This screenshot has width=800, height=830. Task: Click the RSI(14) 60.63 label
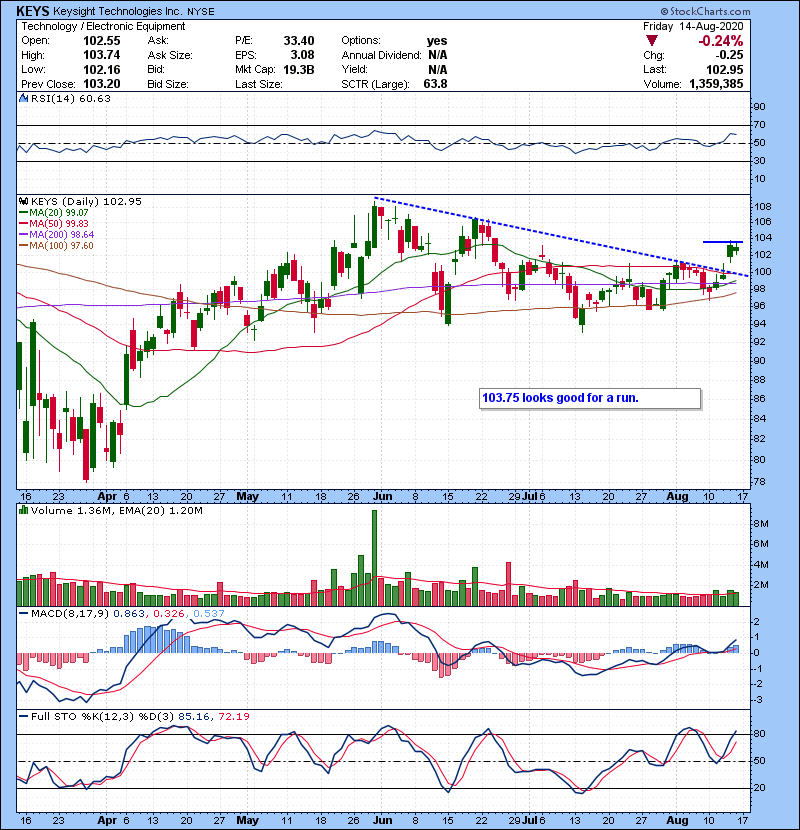(x=71, y=98)
